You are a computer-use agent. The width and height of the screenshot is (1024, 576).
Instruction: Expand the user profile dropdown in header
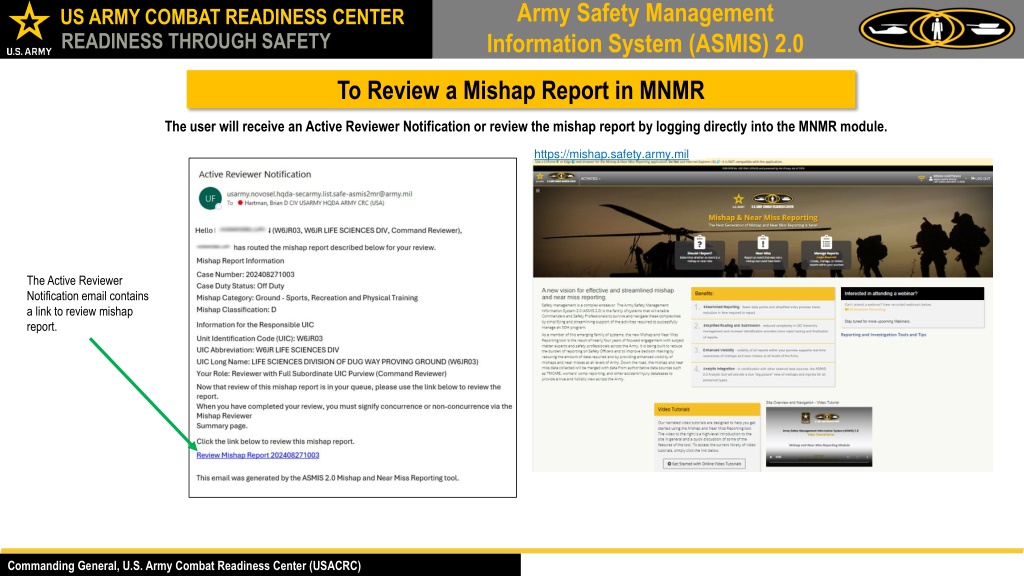(944, 178)
